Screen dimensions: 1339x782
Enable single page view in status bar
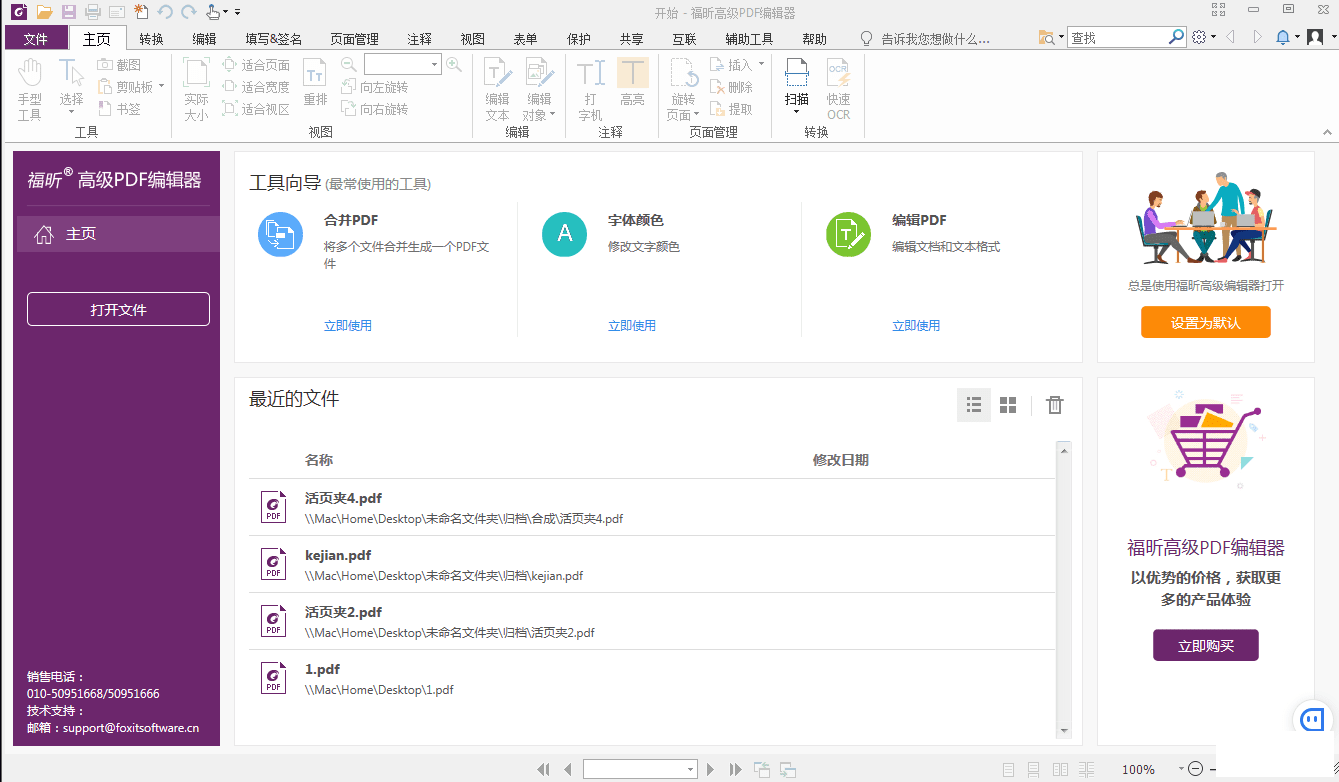point(1008,769)
